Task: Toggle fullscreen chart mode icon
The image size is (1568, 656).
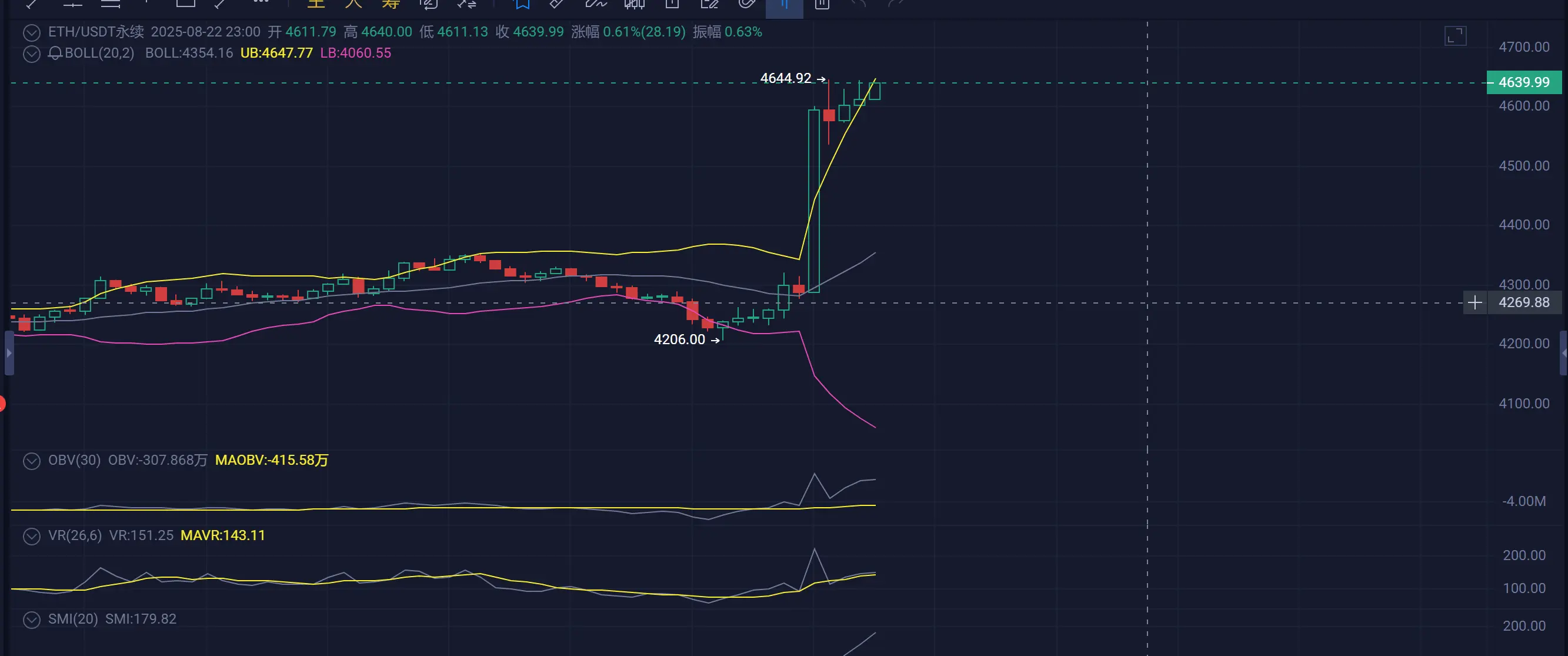Action: coord(1456,36)
